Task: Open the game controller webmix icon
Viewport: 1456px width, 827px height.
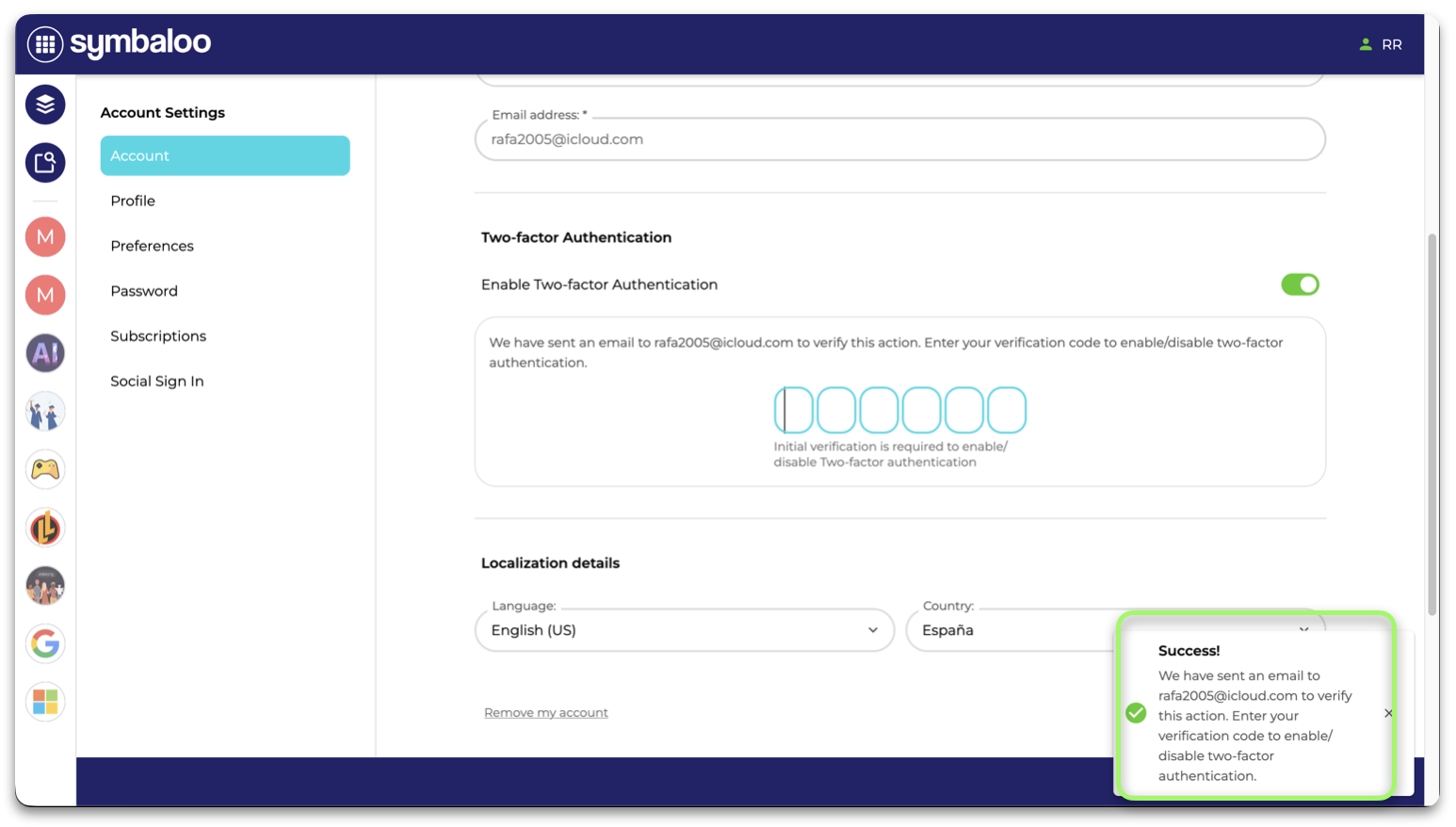Action: pyautogui.click(x=45, y=469)
